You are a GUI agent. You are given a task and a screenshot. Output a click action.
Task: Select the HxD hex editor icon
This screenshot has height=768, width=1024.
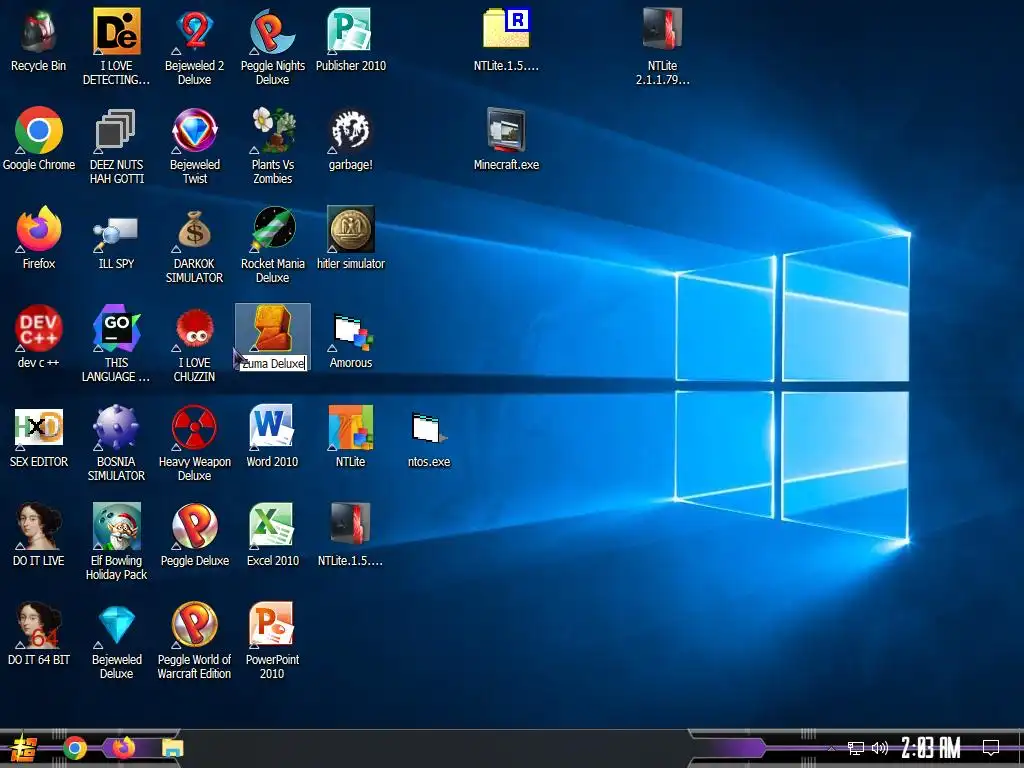[39, 428]
